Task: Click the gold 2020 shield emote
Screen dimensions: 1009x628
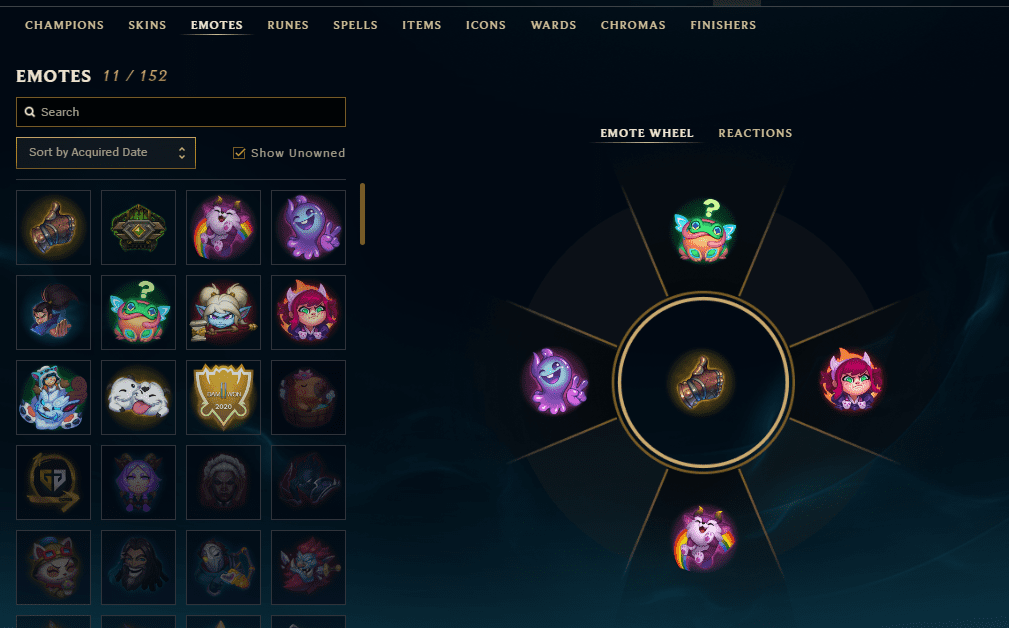Action: pos(223,397)
